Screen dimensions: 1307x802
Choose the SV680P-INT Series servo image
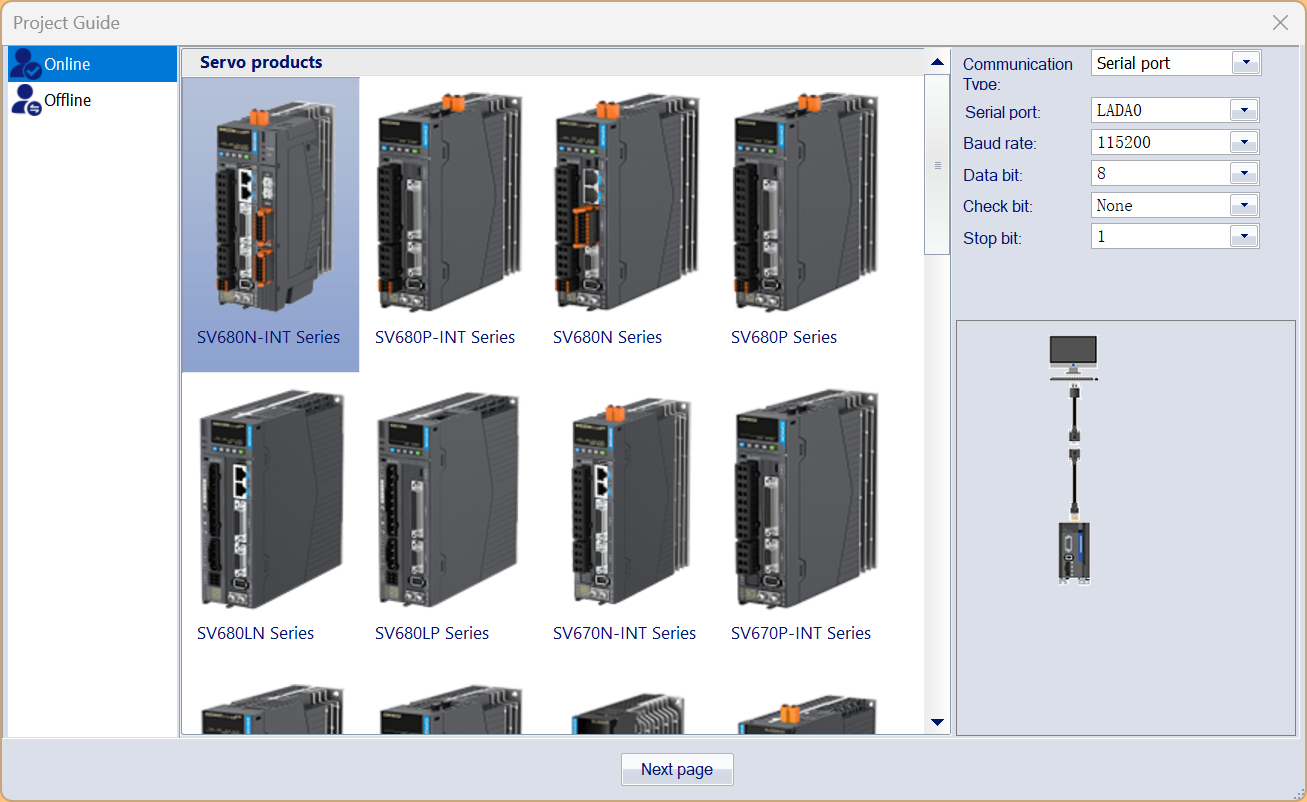[x=449, y=203]
